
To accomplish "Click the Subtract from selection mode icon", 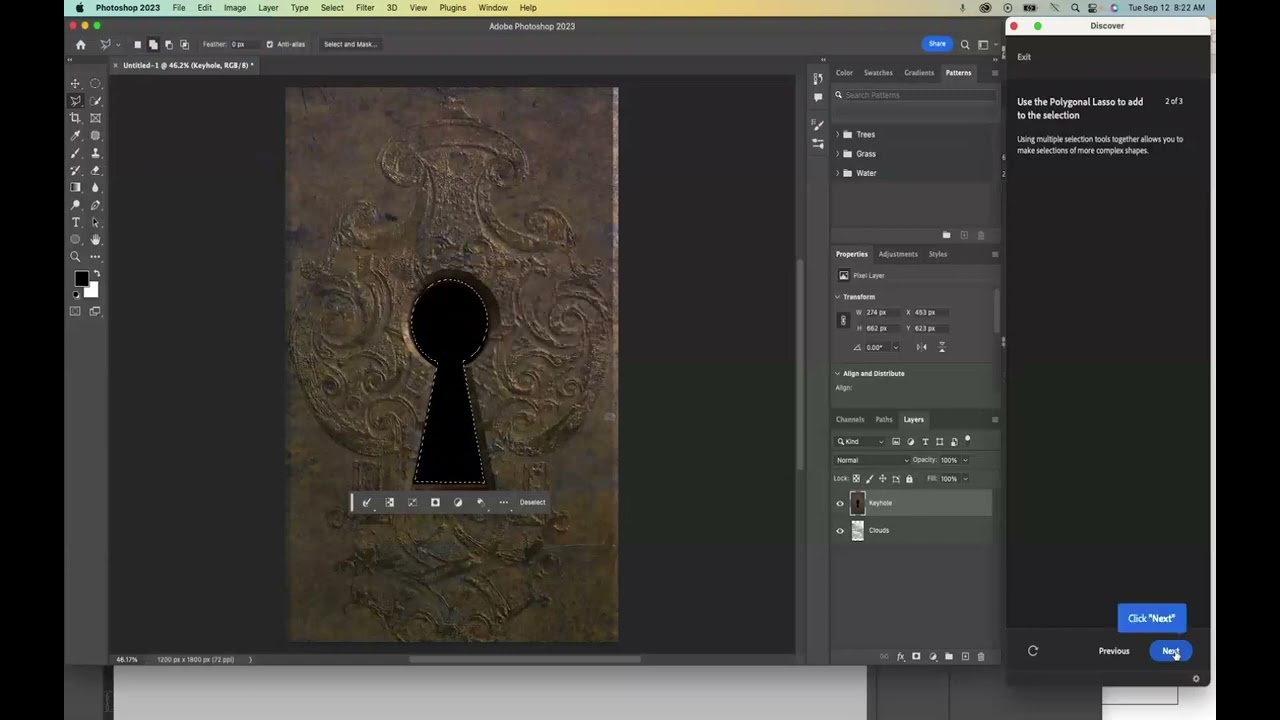I will [168, 44].
